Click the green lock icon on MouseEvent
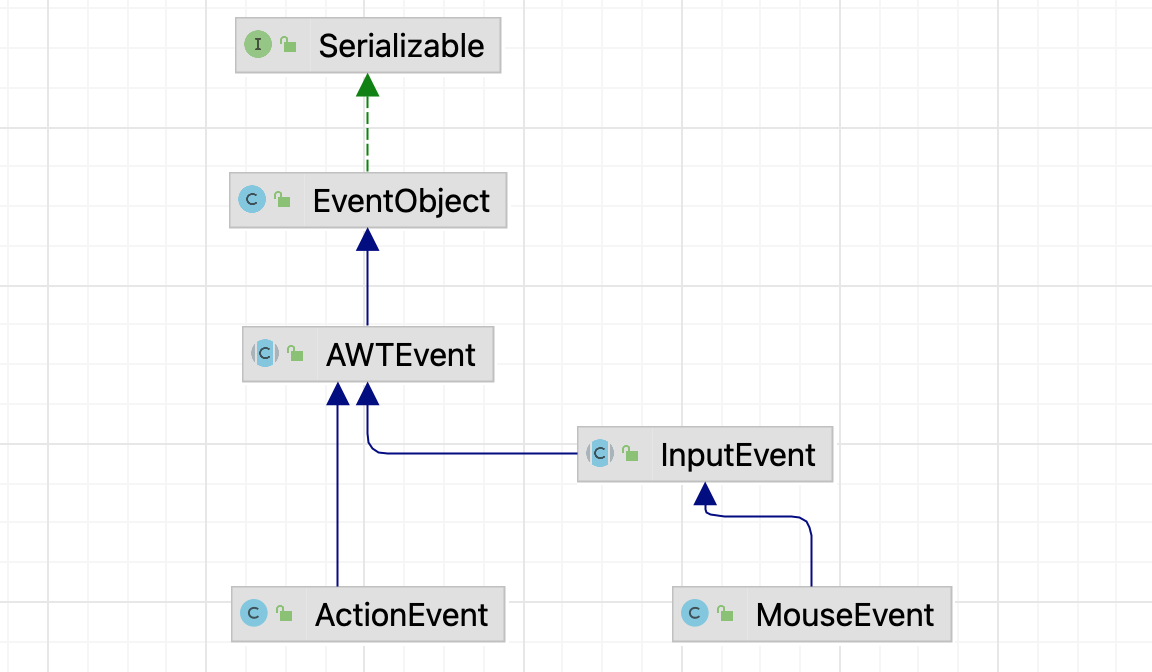 coord(725,613)
